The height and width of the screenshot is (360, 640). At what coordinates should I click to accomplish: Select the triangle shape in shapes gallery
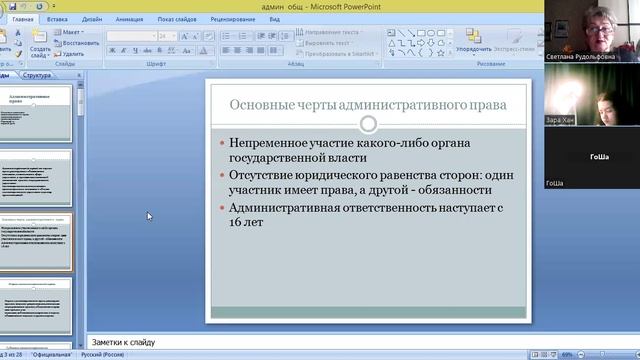[x=392, y=43]
